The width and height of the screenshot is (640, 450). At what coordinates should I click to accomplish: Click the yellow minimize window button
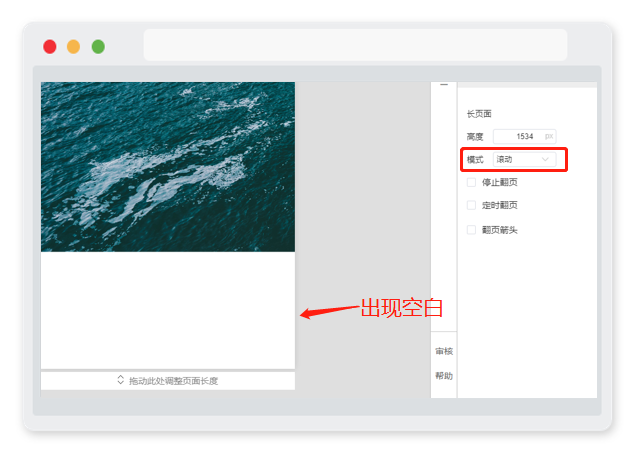73,47
